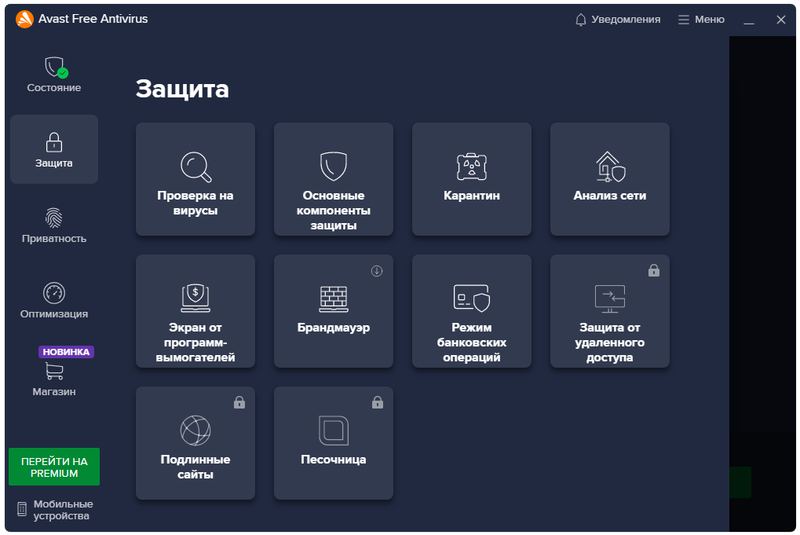Open Уведомления notifications bell
The image size is (800, 535).
(617, 19)
